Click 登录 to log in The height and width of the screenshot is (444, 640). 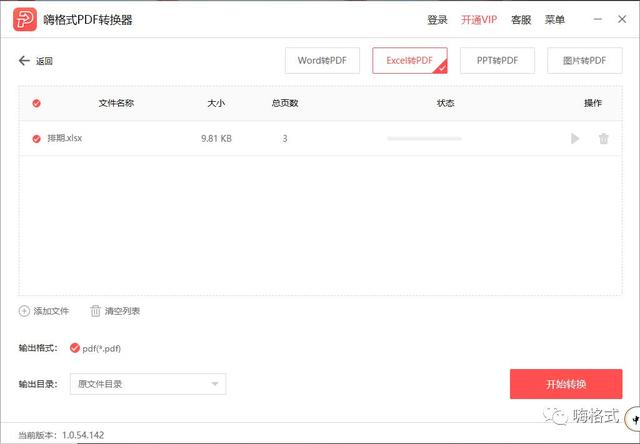click(x=437, y=20)
